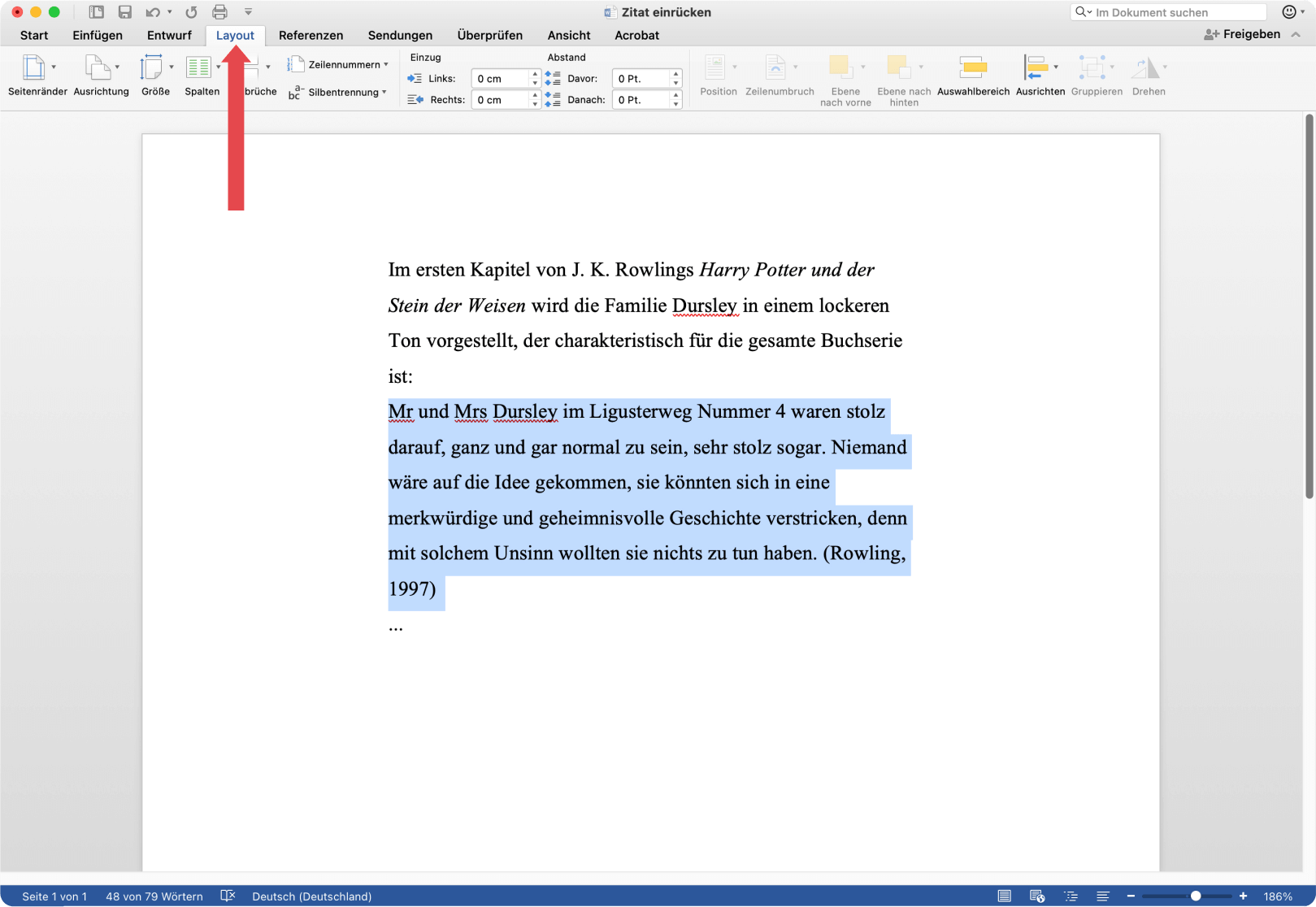Image resolution: width=1316 pixels, height=907 pixels.
Task: Adjust the zoom slider handle
Action: [1196, 896]
